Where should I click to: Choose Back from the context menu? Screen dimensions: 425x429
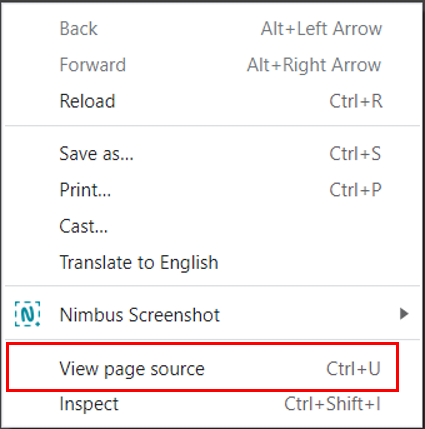pyautogui.click(x=78, y=29)
